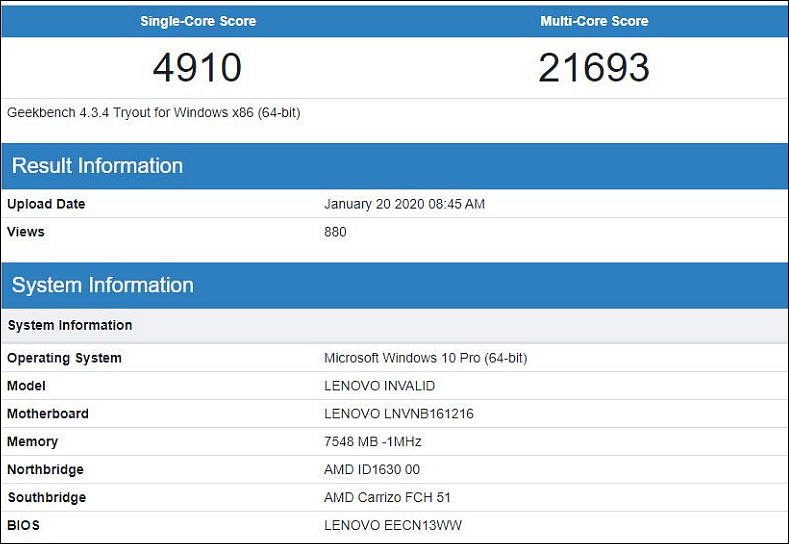The width and height of the screenshot is (789, 544).
Task: Select the LENOVO INVALID model value
Action: click(x=379, y=385)
